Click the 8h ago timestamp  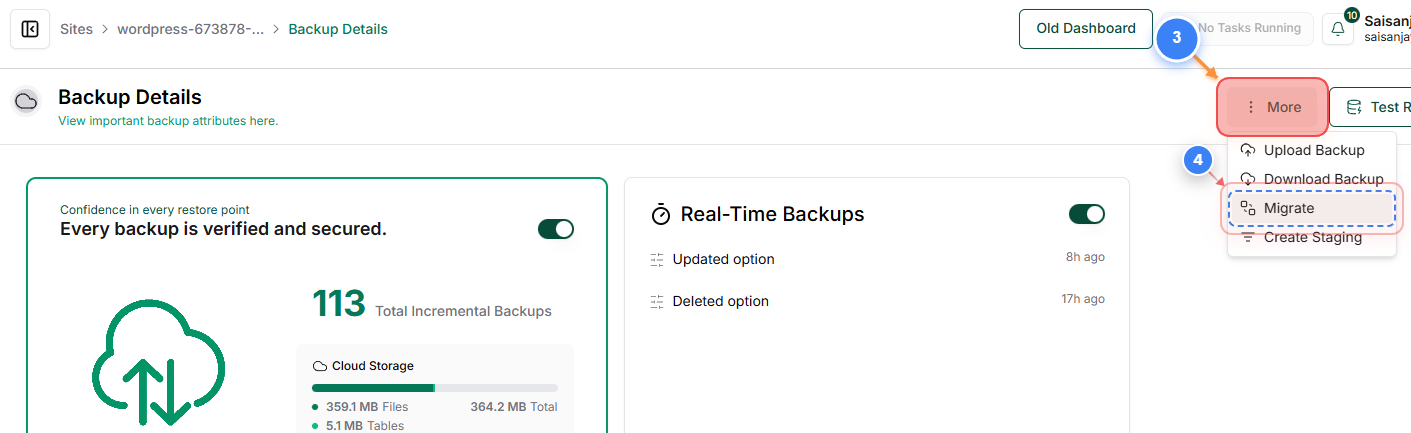[1085, 257]
